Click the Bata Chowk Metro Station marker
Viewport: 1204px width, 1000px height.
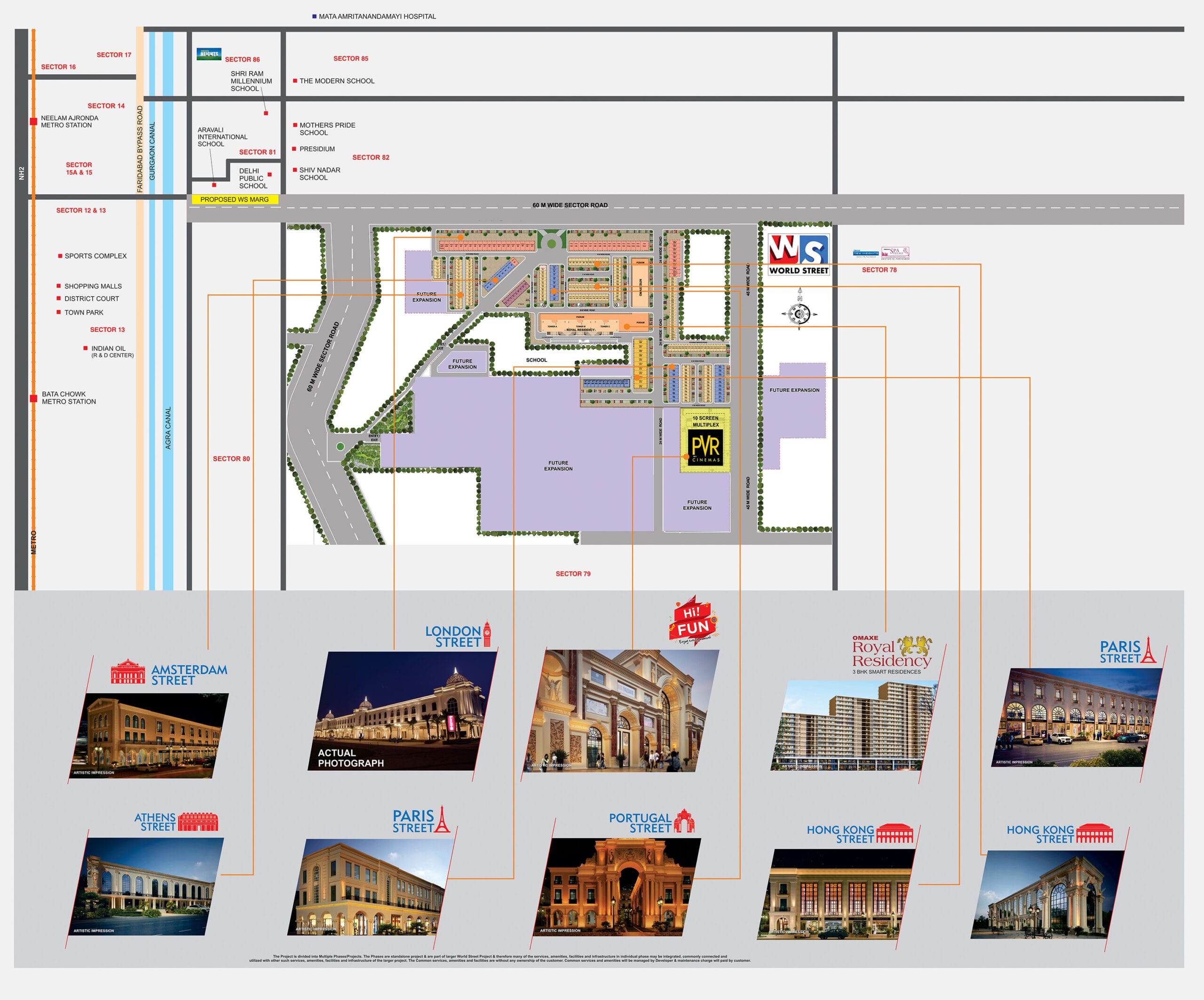[34, 398]
